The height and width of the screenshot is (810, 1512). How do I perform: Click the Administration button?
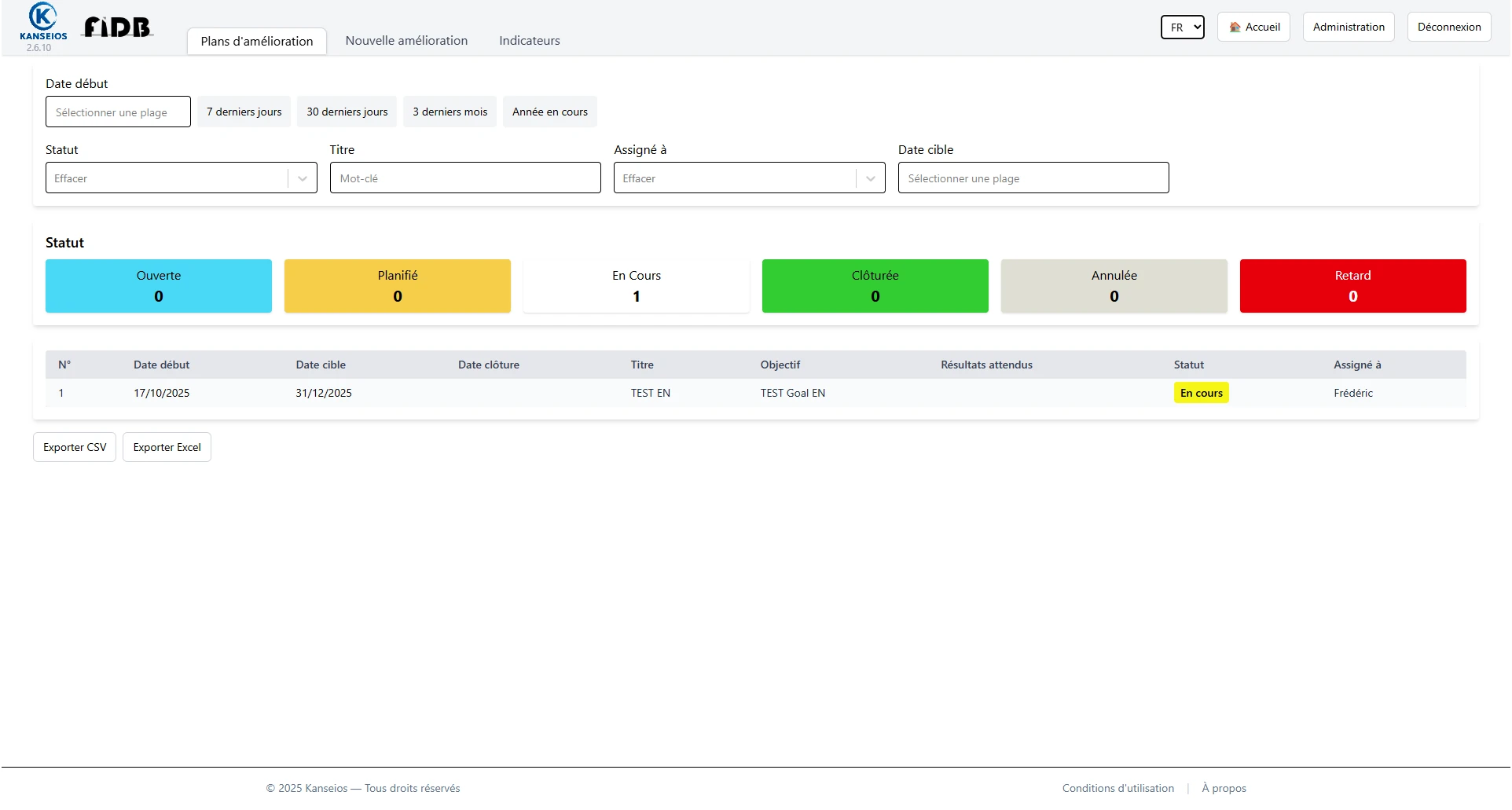(1349, 27)
